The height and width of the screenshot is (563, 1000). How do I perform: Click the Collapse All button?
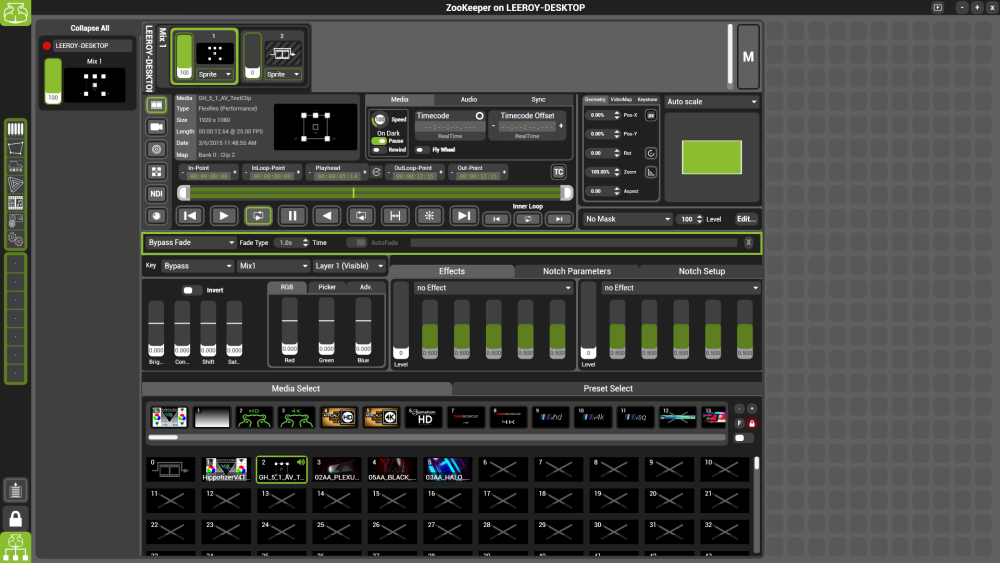(x=90, y=28)
